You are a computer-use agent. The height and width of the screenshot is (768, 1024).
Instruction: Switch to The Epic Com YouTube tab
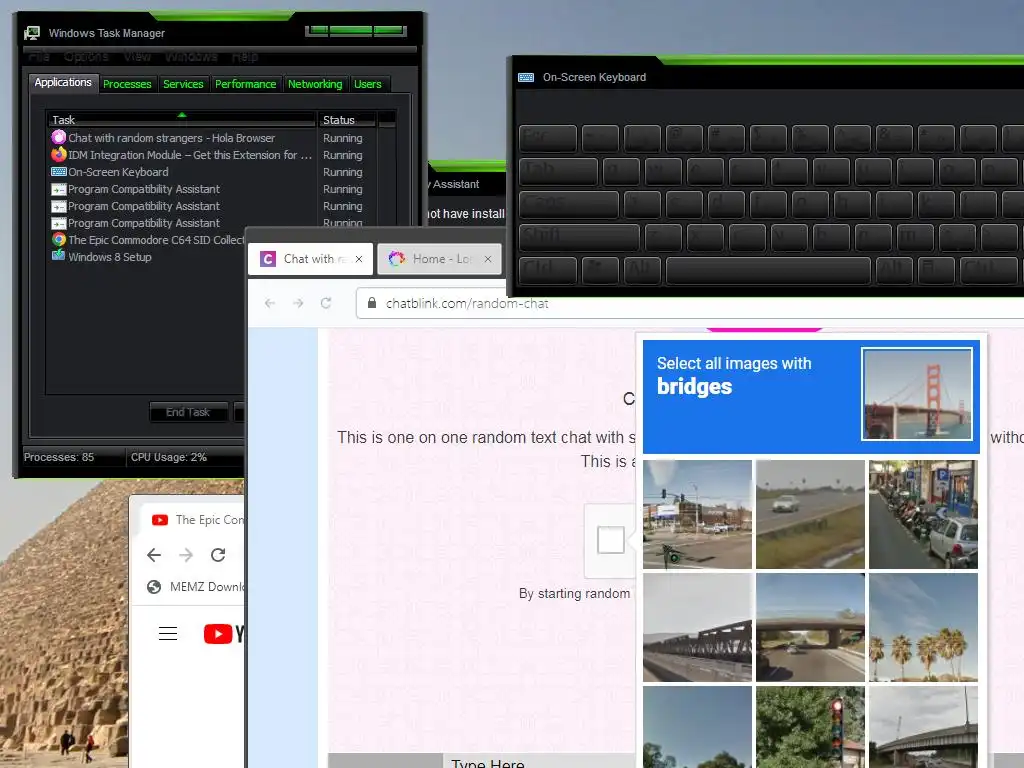coord(193,520)
